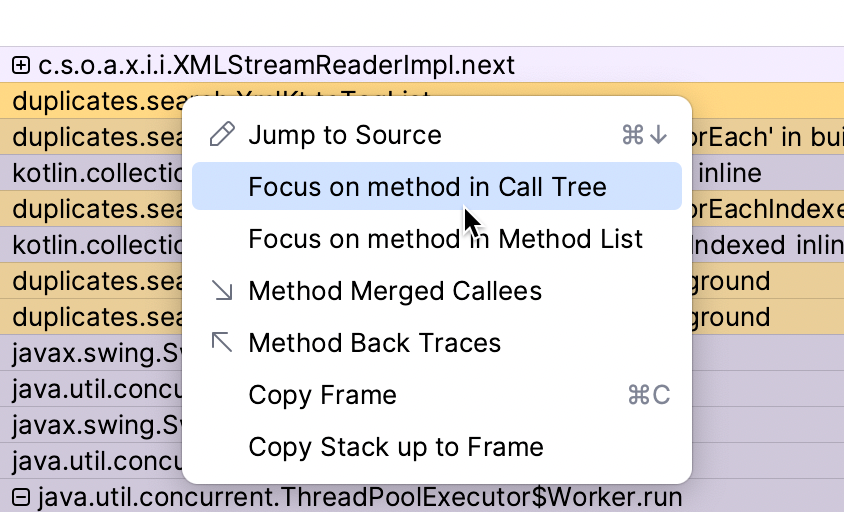Image resolution: width=844 pixels, height=512 pixels.
Task: Choose Copy Frame from context menu
Action: coord(322,395)
